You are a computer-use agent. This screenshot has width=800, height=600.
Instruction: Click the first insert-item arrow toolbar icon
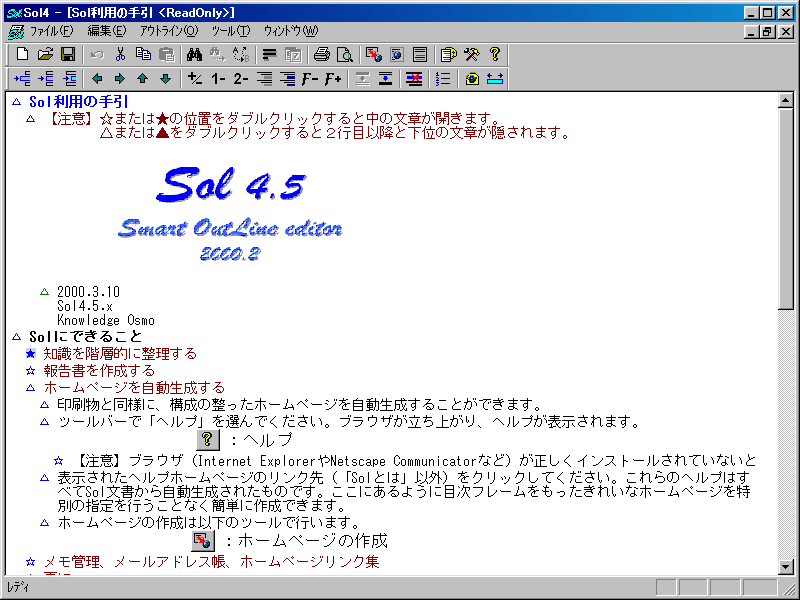[x=22, y=79]
